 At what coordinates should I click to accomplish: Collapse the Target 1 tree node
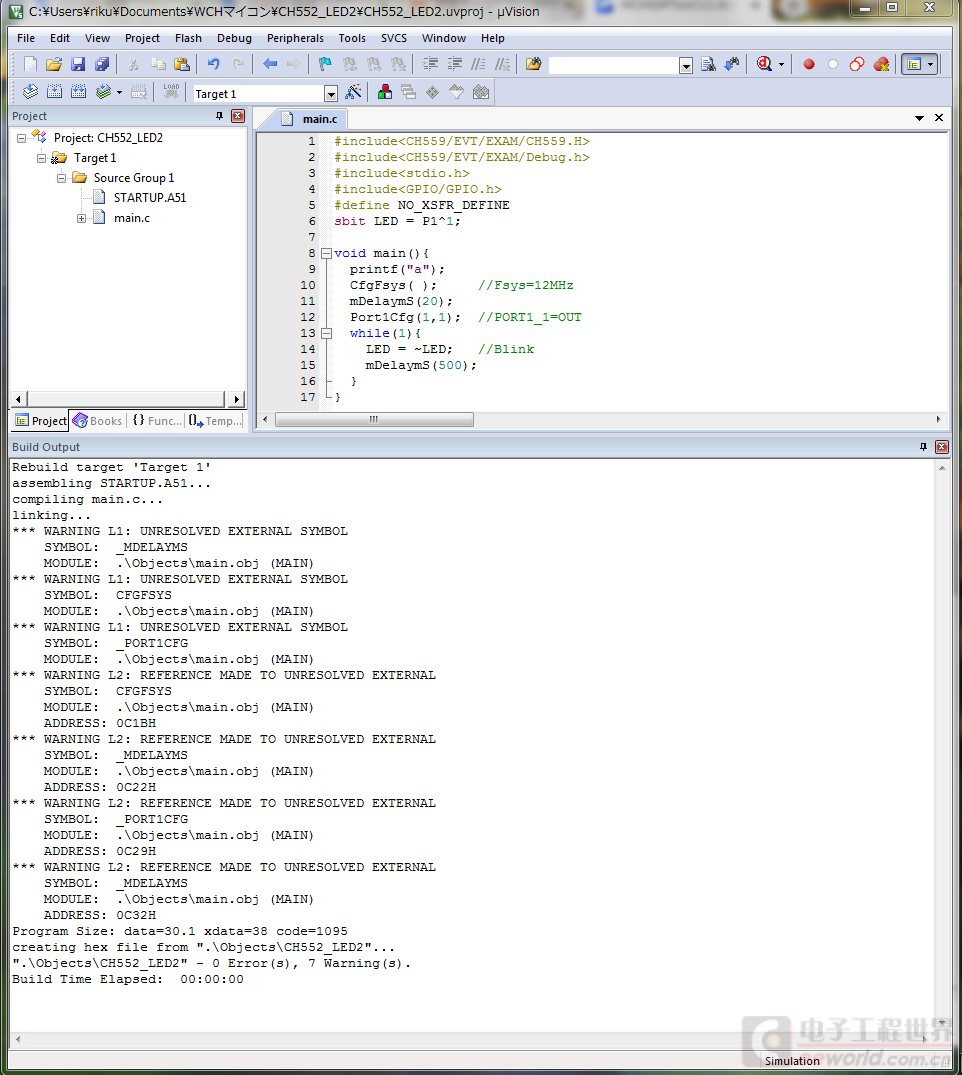[x=41, y=158]
